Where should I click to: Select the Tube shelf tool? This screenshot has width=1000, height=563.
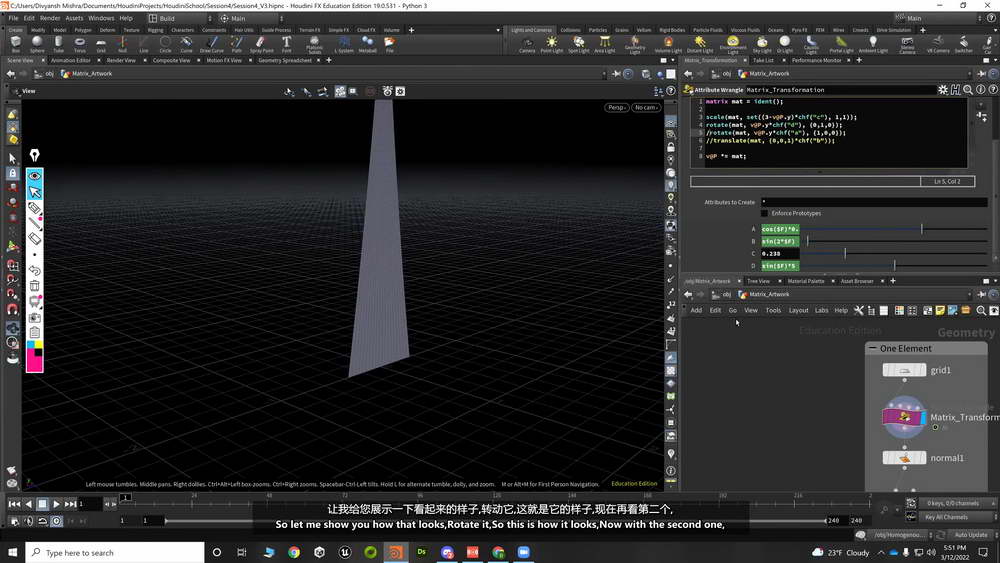pos(58,44)
